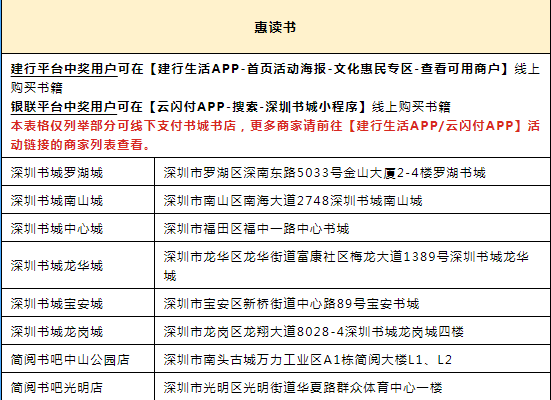Screen dimensions: 551x400
Task: Select the 深圳书城宝安城 cell
Action: coord(78,303)
